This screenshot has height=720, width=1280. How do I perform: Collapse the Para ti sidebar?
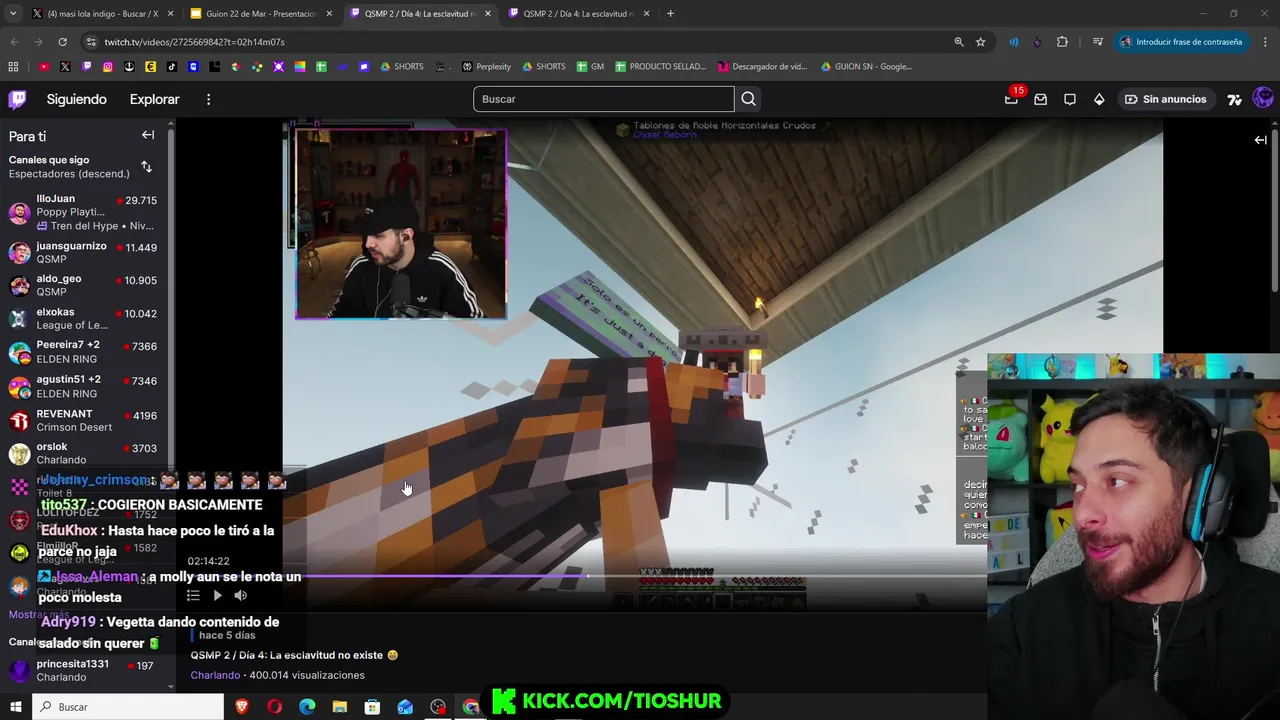click(x=148, y=135)
